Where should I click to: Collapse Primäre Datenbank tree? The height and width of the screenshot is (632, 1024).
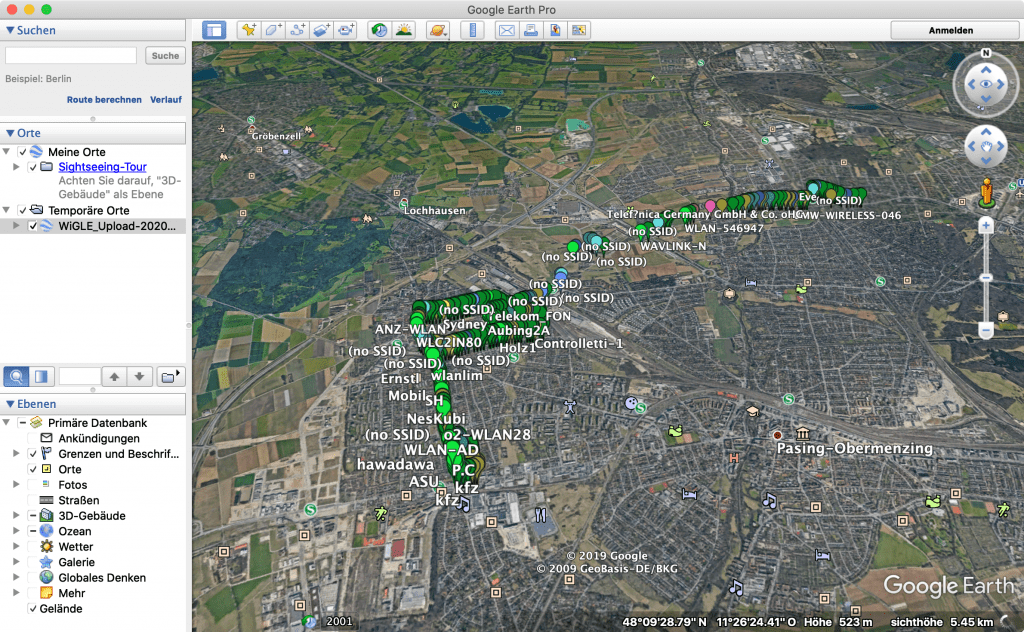pos(7,422)
